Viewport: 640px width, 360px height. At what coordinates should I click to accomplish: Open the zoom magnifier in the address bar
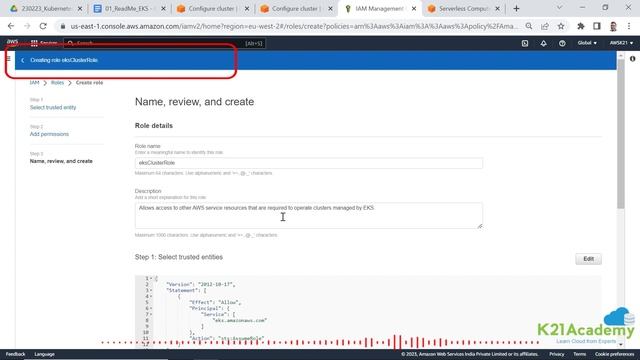529,26
